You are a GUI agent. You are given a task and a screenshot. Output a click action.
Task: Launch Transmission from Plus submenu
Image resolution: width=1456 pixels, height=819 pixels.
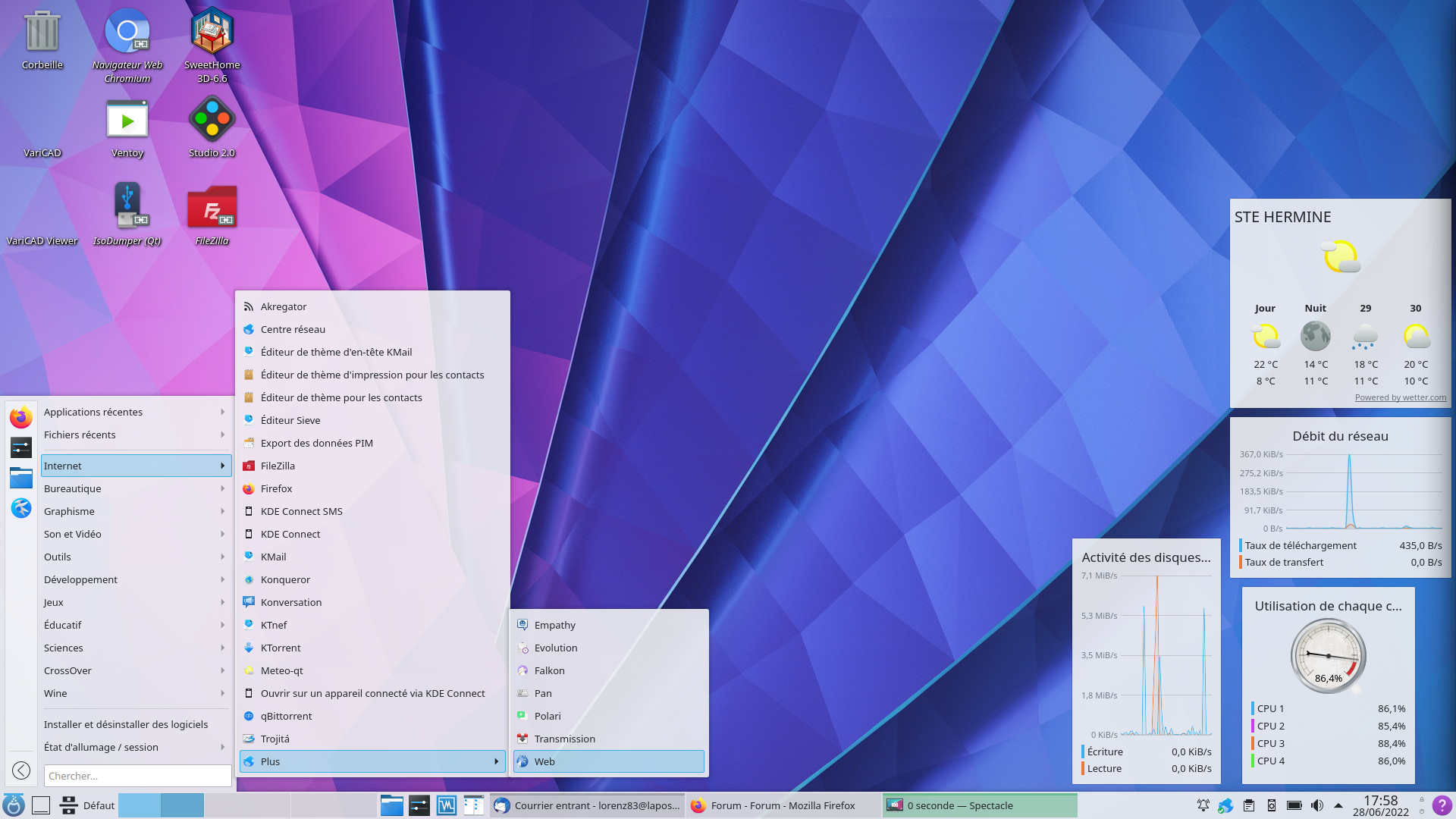click(609, 739)
